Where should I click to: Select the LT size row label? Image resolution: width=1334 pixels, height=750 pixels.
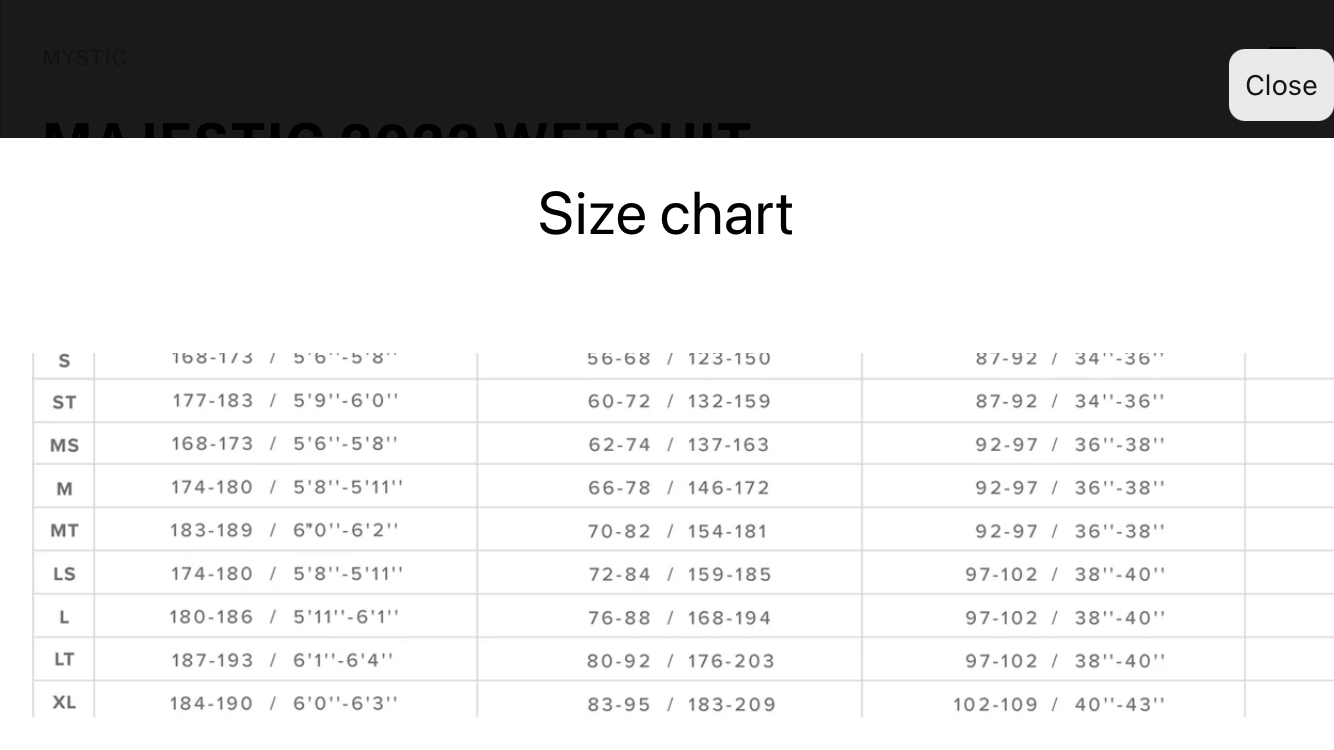click(x=64, y=659)
